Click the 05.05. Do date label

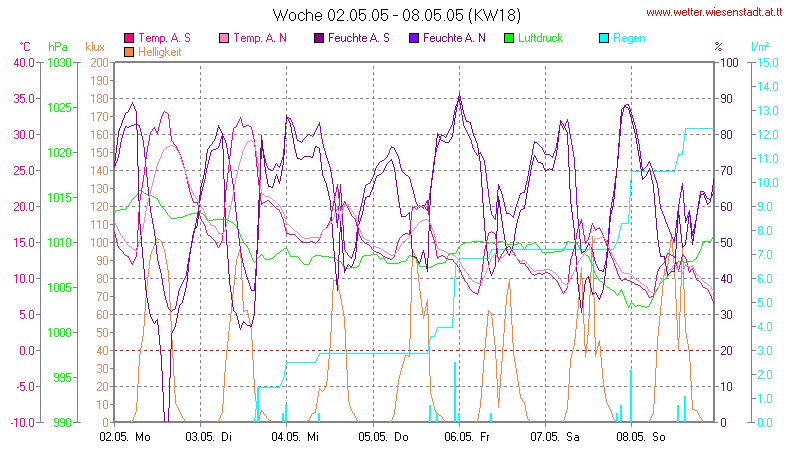(383, 437)
